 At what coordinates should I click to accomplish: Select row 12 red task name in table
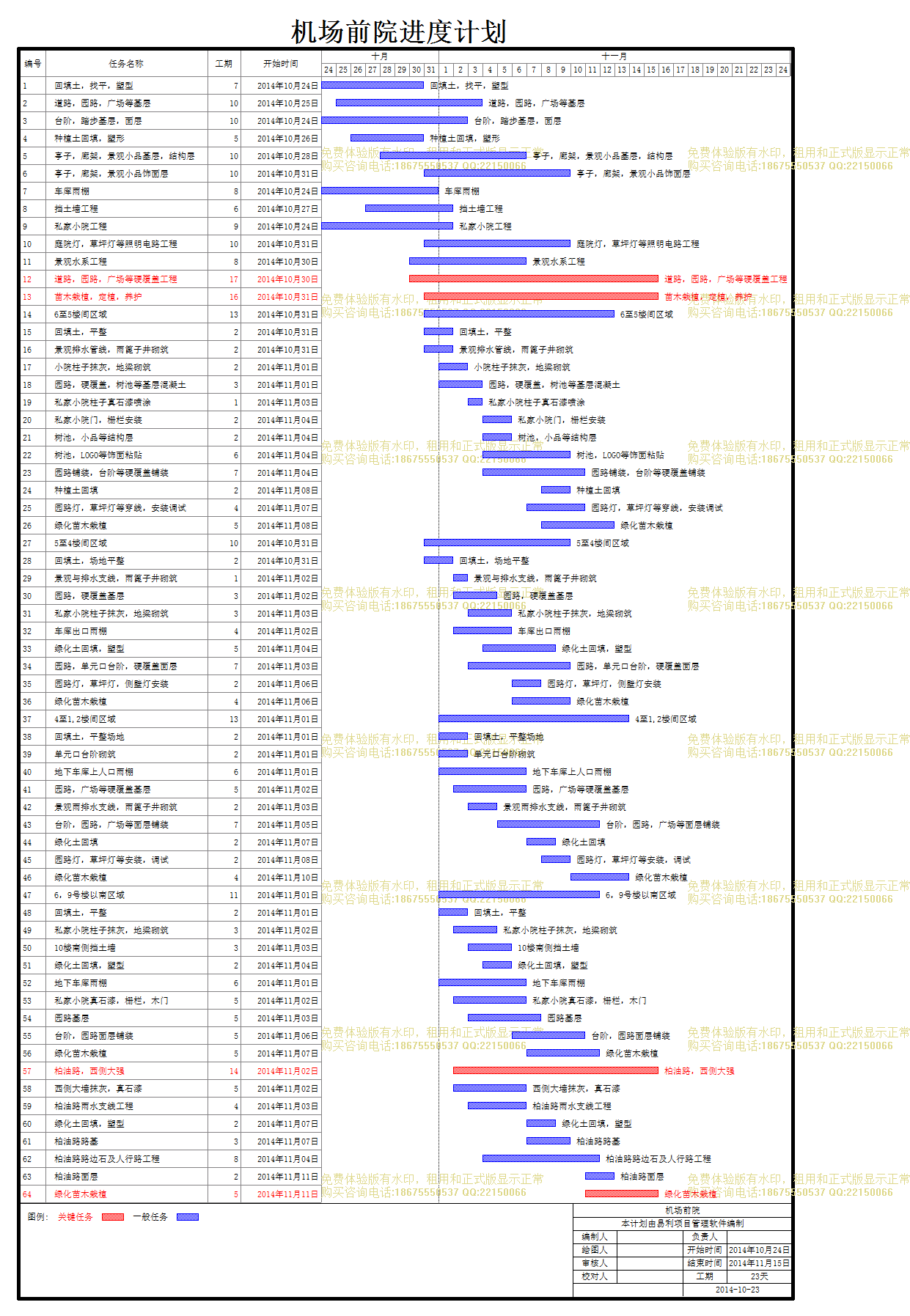click(x=116, y=279)
